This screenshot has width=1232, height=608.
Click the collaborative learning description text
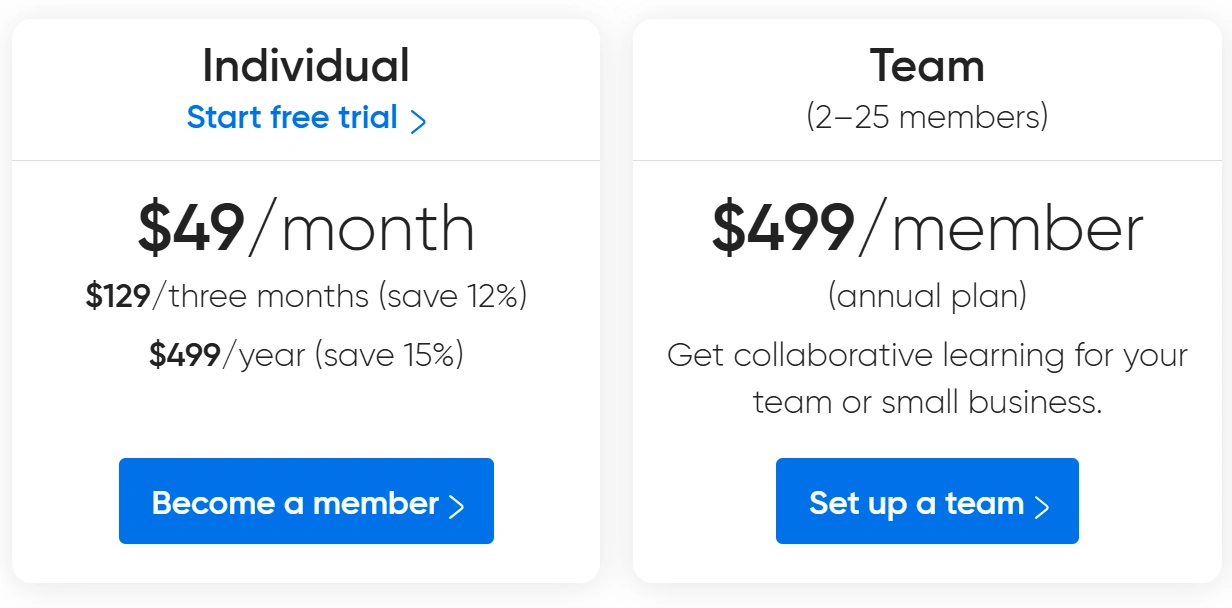pyautogui.click(x=927, y=356)
